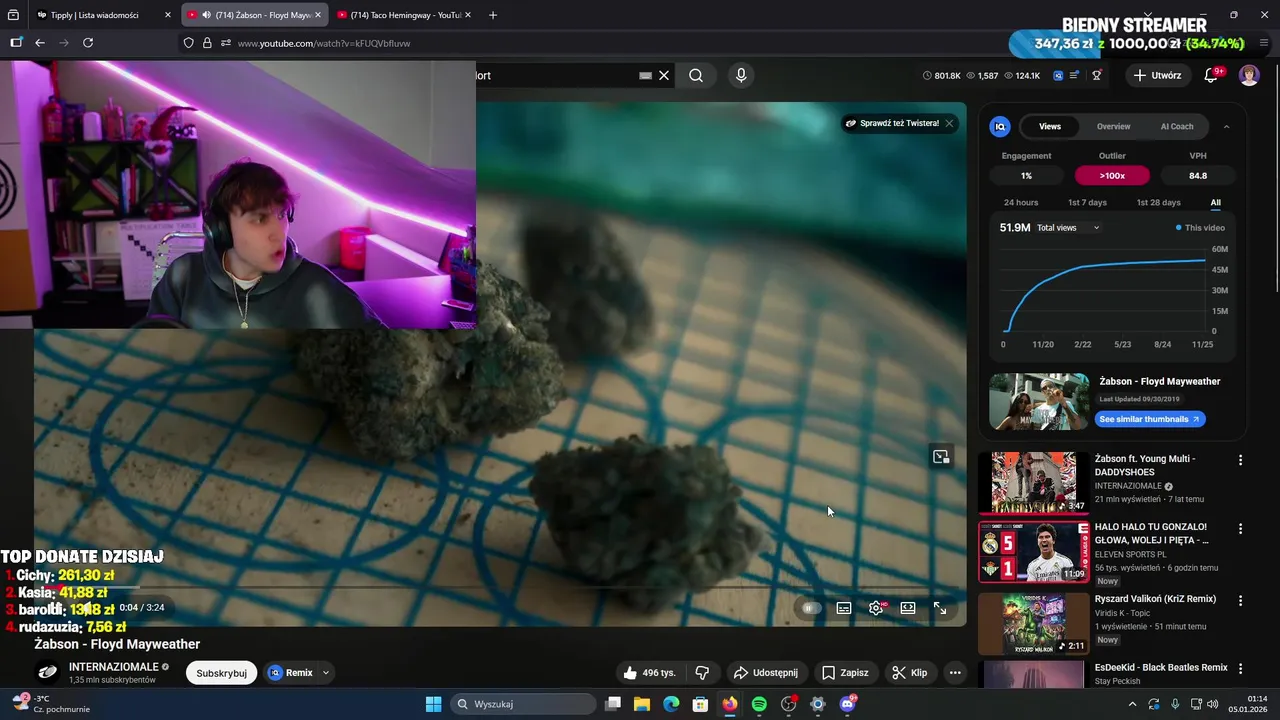1280x720 pixels.
Task: Open OBS Studio from taskbar
Action: pyautogui.click(x=788, y=704)
